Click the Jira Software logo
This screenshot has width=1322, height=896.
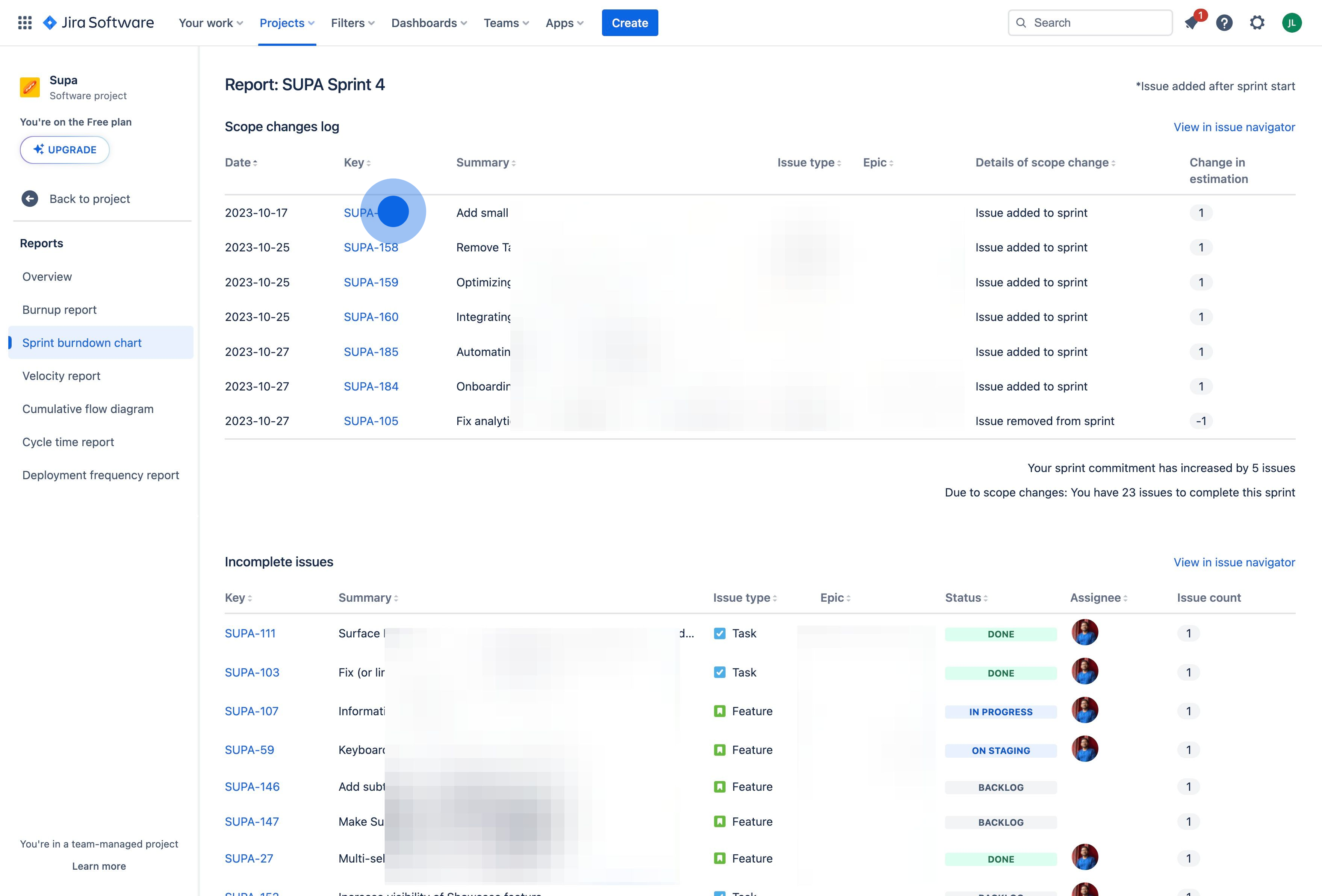point(99,23)
